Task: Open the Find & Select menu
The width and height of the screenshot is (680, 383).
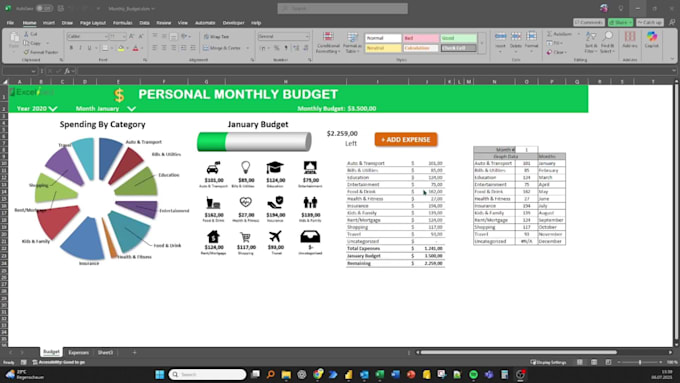Action: [608, 42]
